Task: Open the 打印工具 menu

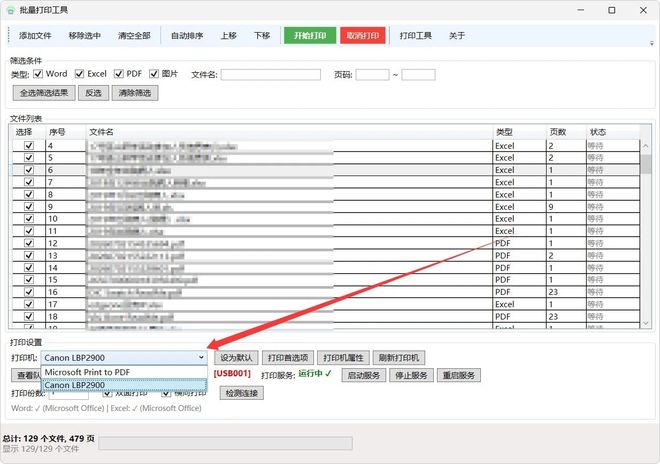Action: (x=415, y=36)
